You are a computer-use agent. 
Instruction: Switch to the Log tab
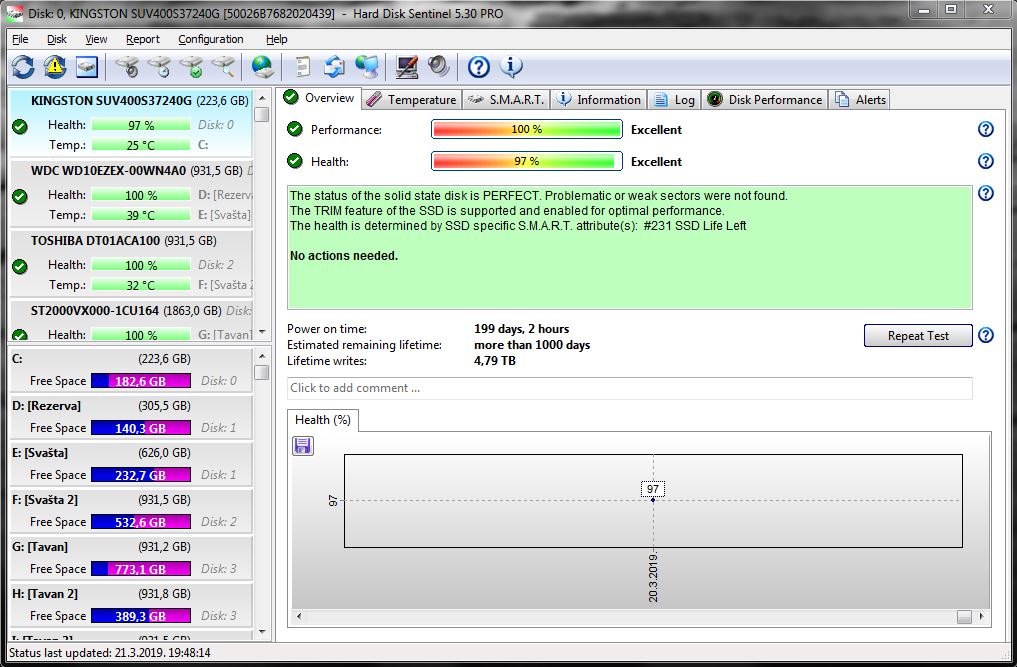tap(675, 99)
